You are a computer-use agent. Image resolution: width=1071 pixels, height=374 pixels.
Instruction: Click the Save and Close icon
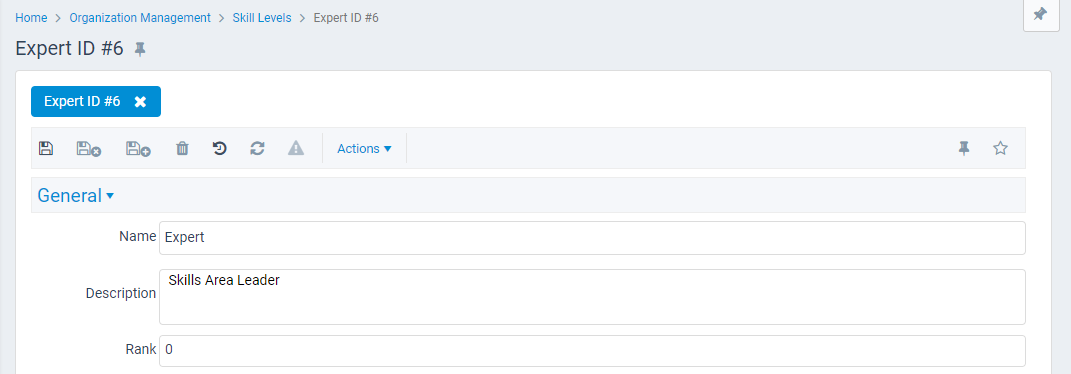[x=89, y=148]
